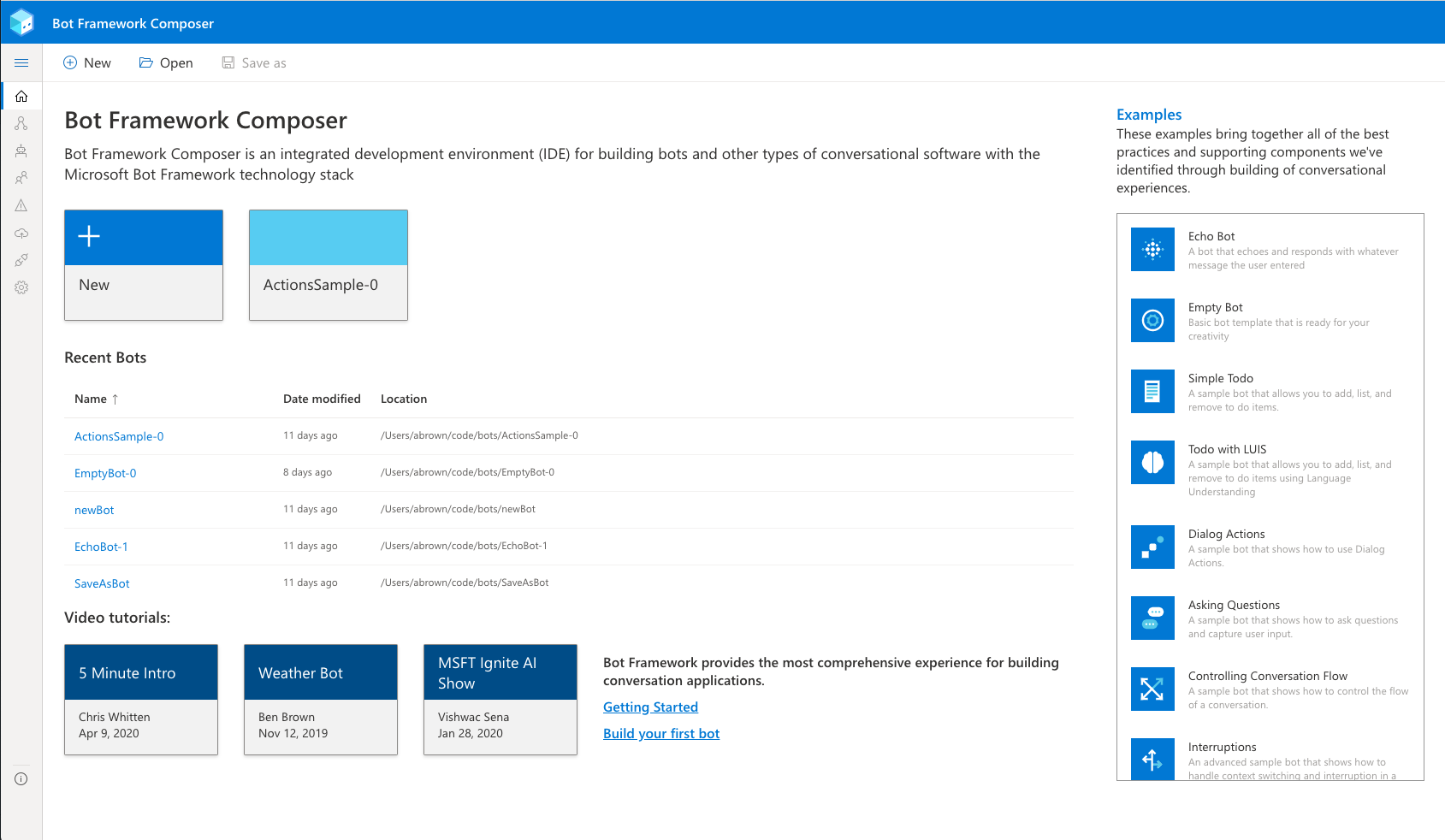
Task: Open the Settings gear icon in sidebar
Action: 21,287
